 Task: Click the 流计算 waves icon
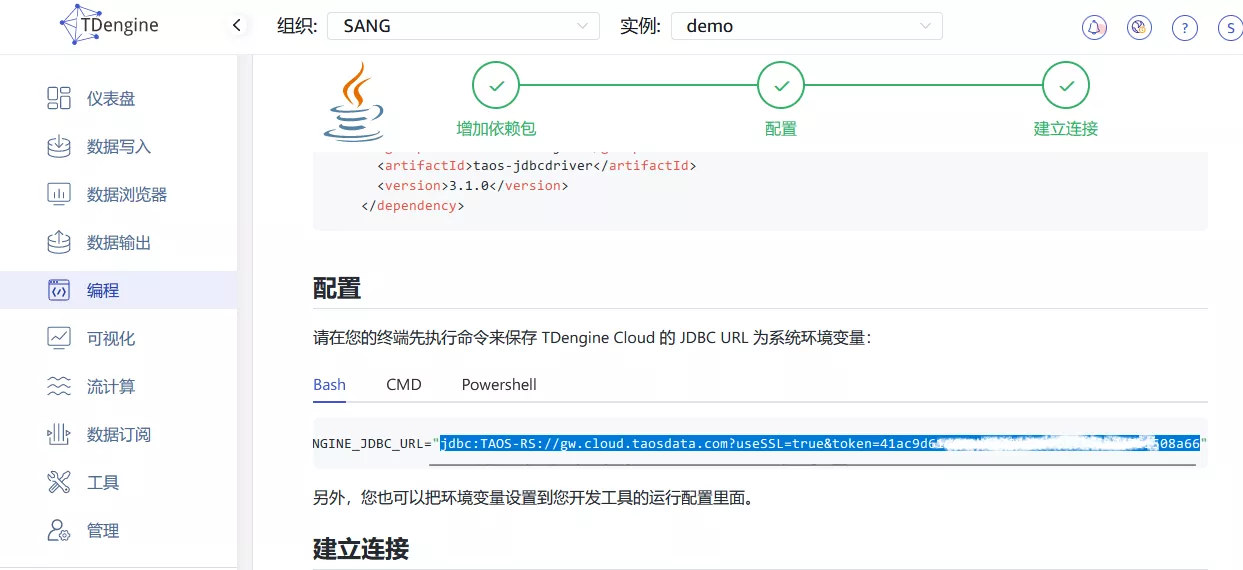point(59,386)
